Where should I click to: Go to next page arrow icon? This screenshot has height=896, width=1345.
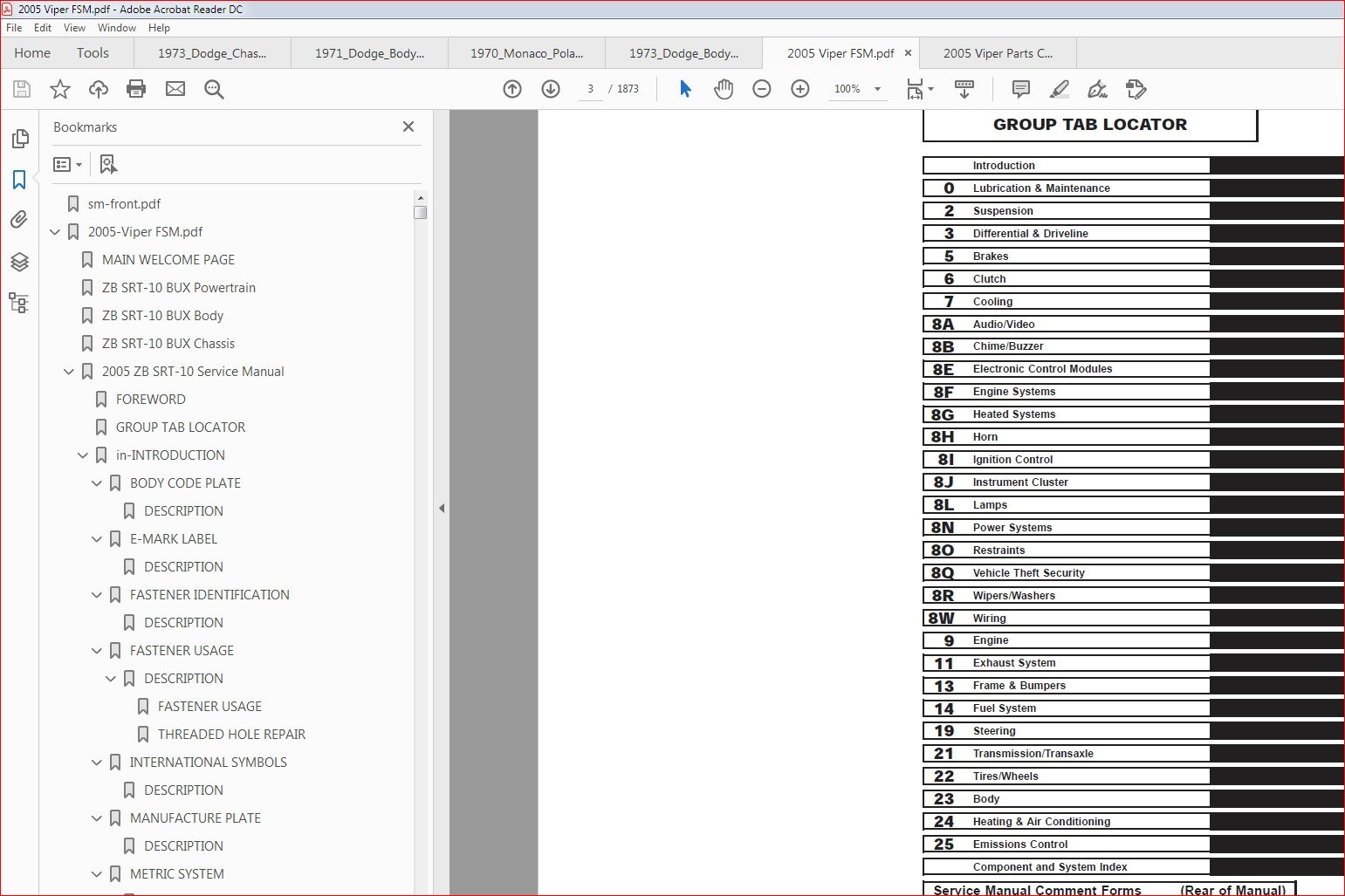tap(551, 89)
